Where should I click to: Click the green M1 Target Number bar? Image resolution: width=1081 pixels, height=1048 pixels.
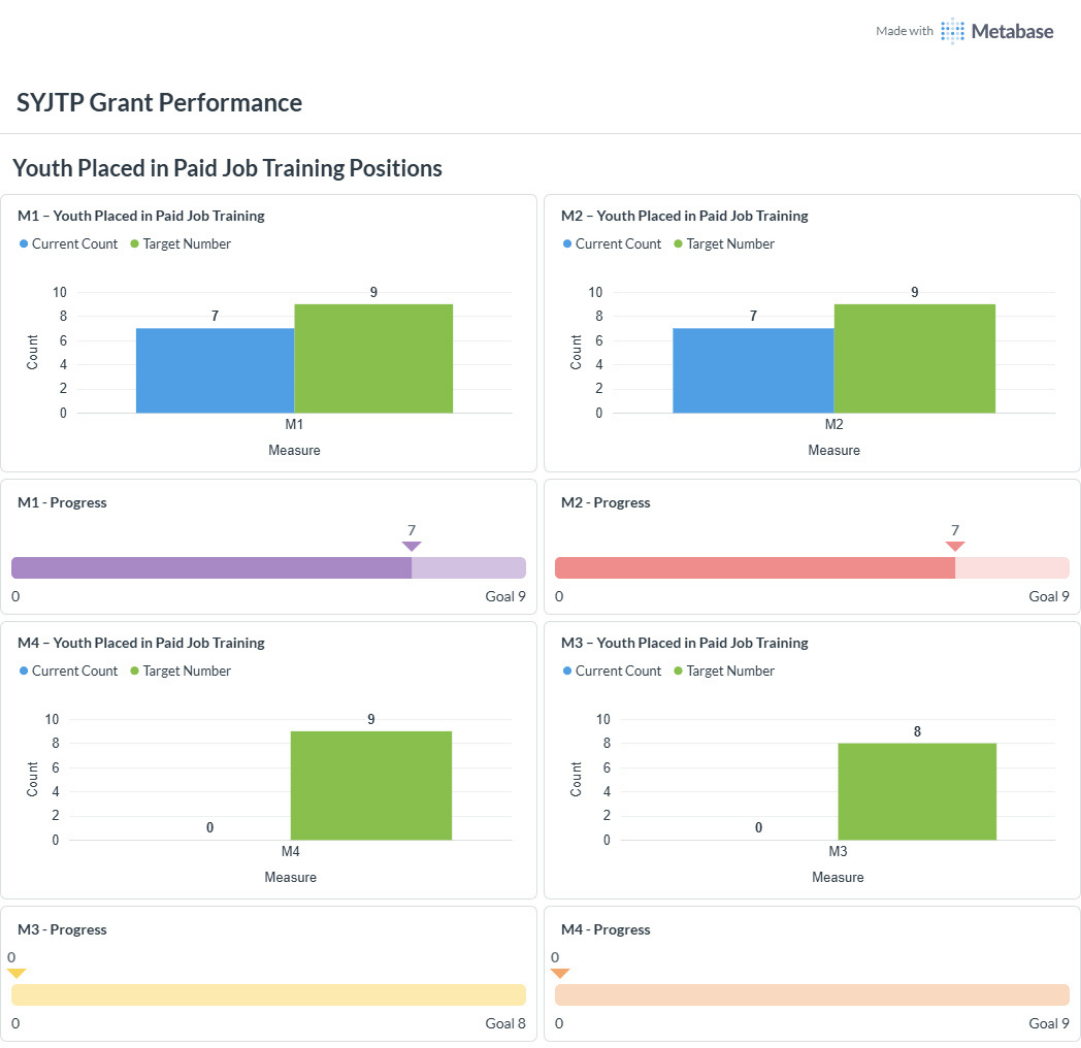(x=374, y=359)
